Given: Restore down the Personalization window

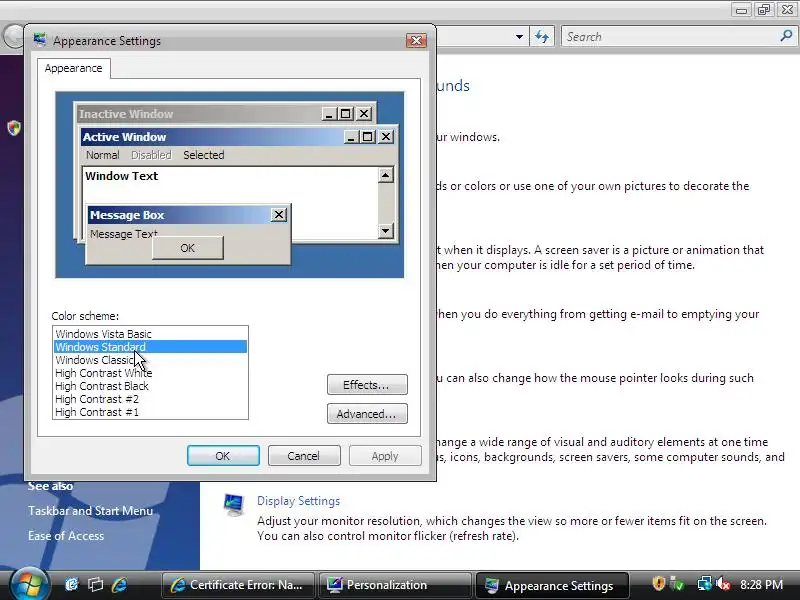Looking at the screenshot, I should [x=764, y=10].
